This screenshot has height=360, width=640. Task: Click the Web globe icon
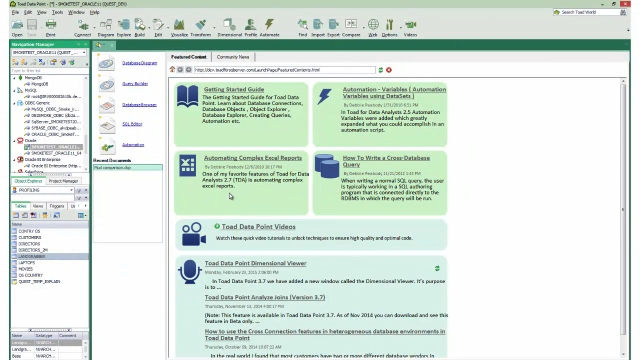click(373, 25)
